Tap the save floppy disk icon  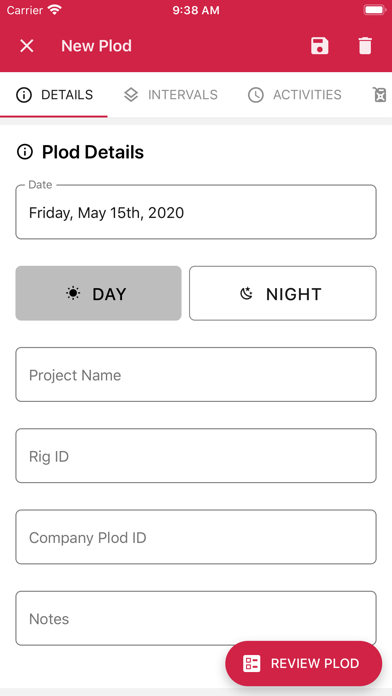click(x=320, y=46)
